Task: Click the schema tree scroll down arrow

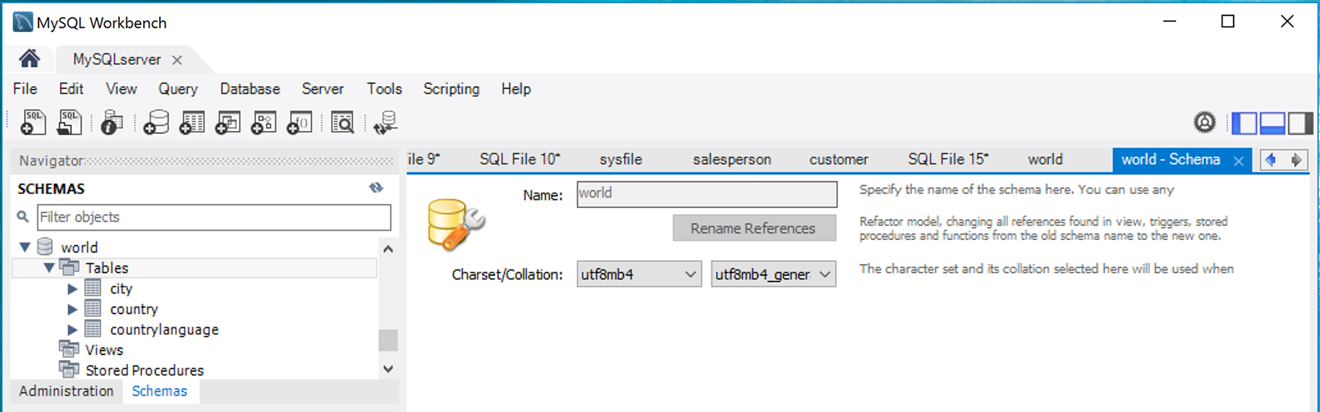Action: tap(388, 369)
